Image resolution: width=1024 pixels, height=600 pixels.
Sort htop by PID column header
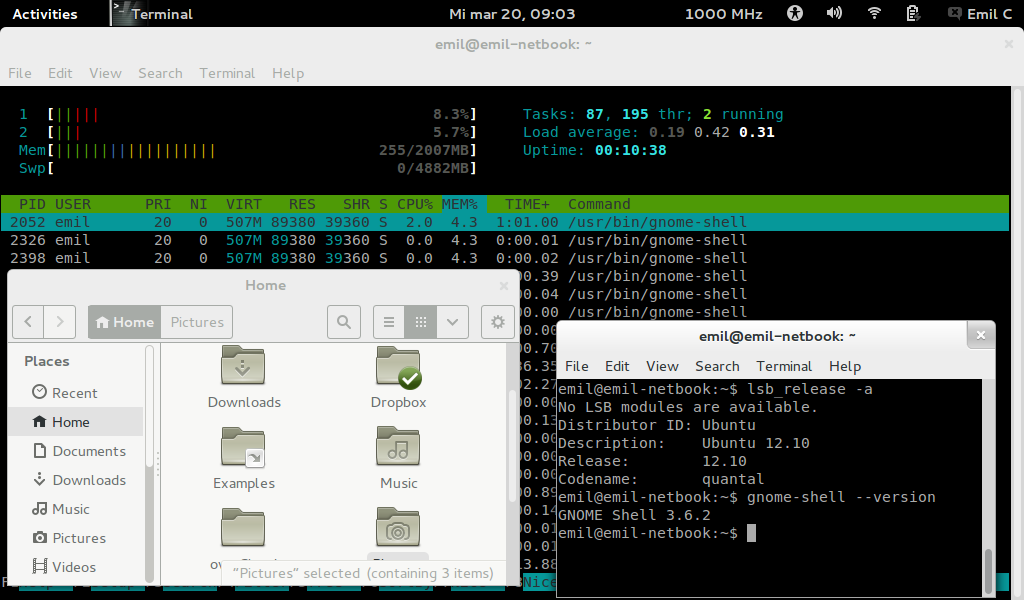32,204
